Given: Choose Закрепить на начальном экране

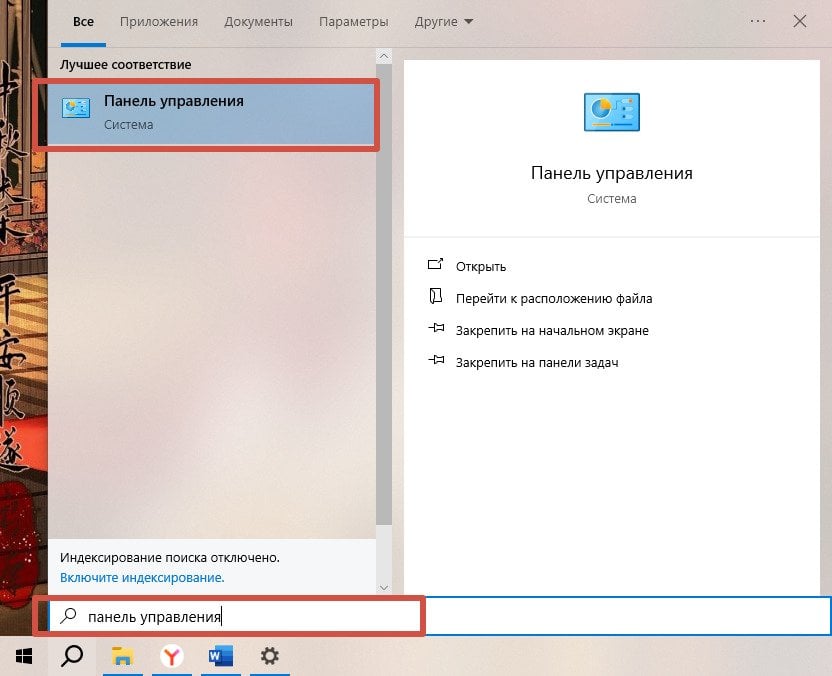Looking at the screenshot, I should pos(552,331).
